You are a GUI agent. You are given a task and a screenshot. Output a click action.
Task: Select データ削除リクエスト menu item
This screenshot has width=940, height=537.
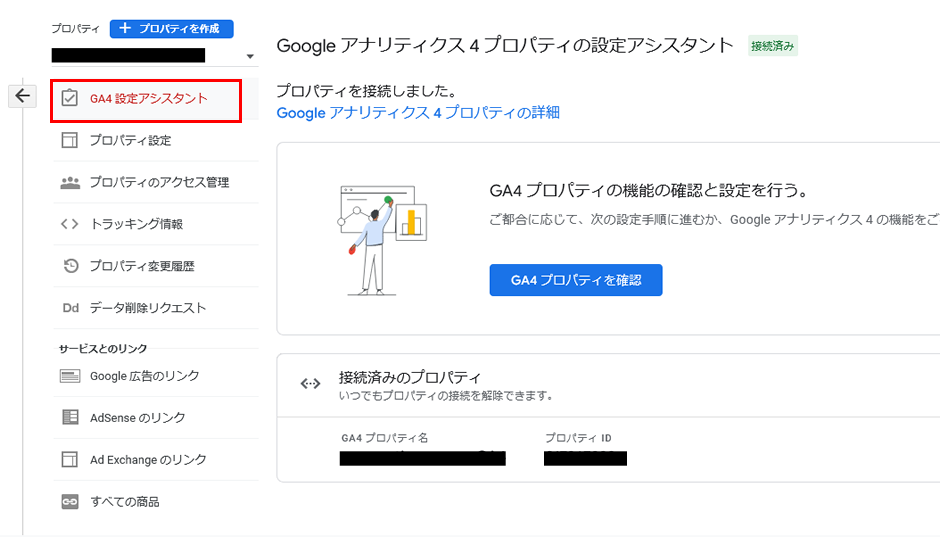[x=147, y=308]
